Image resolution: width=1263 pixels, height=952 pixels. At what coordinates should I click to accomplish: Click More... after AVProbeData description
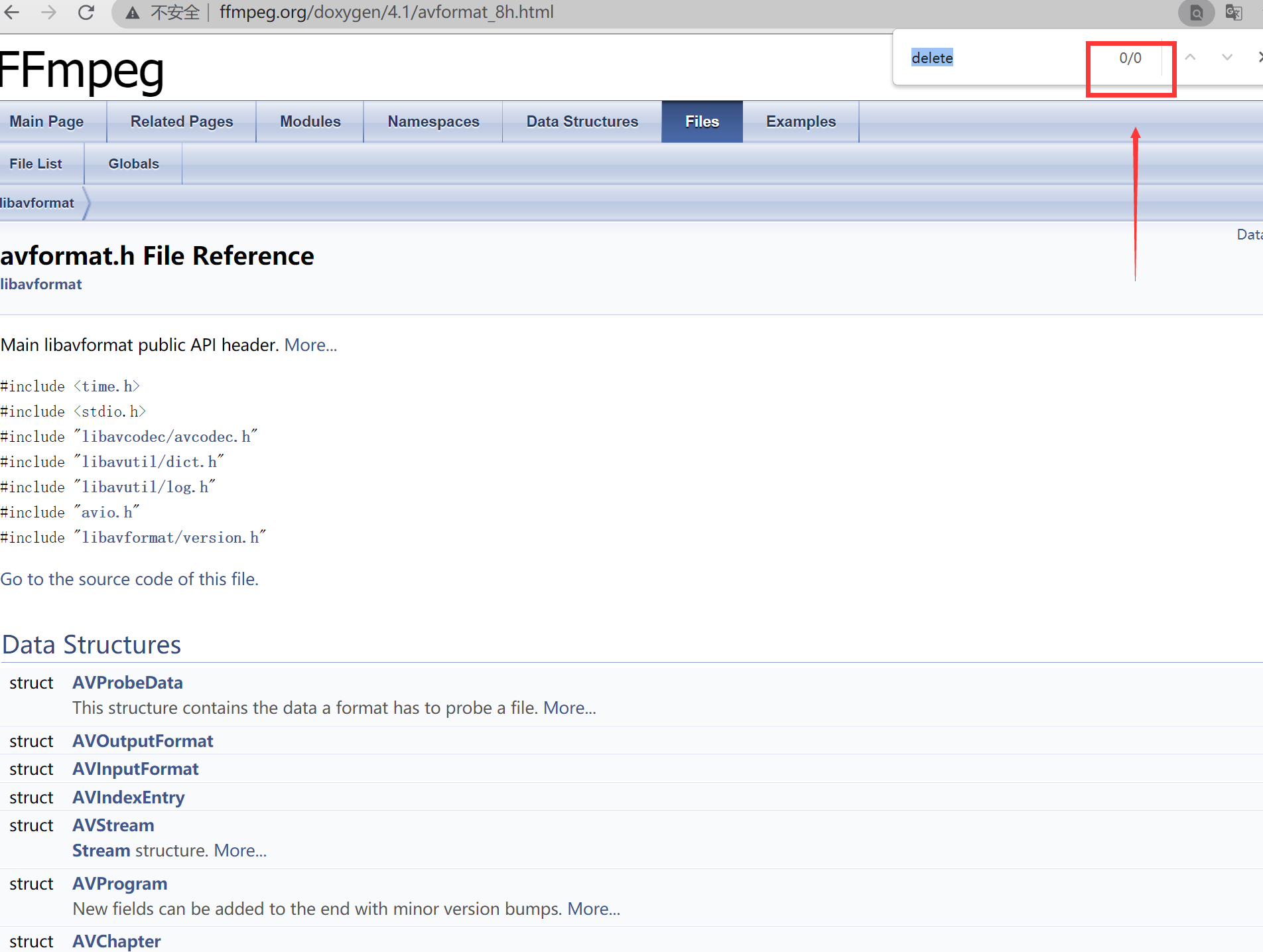pyautogui.click(x=570, y=708)
